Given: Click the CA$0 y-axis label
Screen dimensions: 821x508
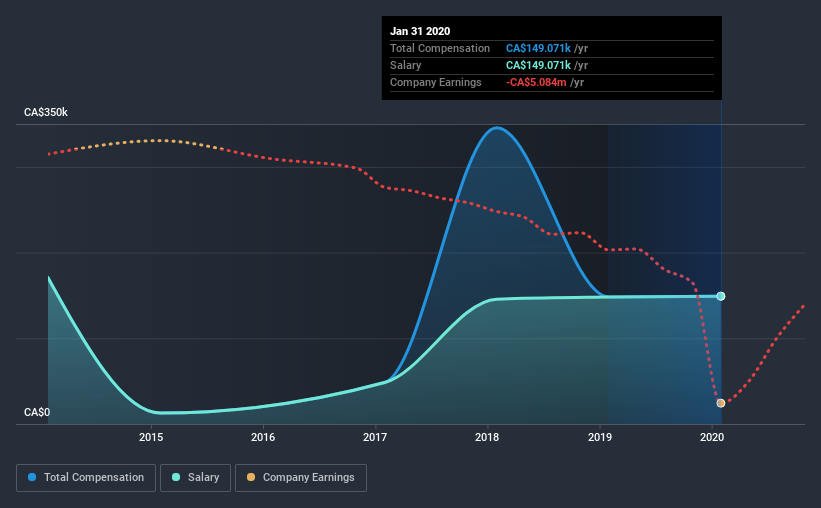Looking at the screenshot, I should pyautogui.click(x=37, y=412).
